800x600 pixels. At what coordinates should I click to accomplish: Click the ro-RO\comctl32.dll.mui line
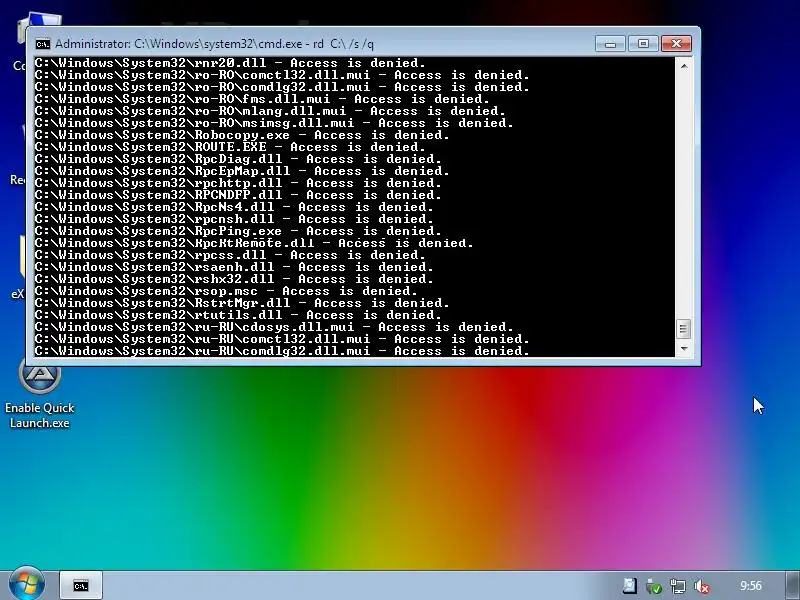282,75
